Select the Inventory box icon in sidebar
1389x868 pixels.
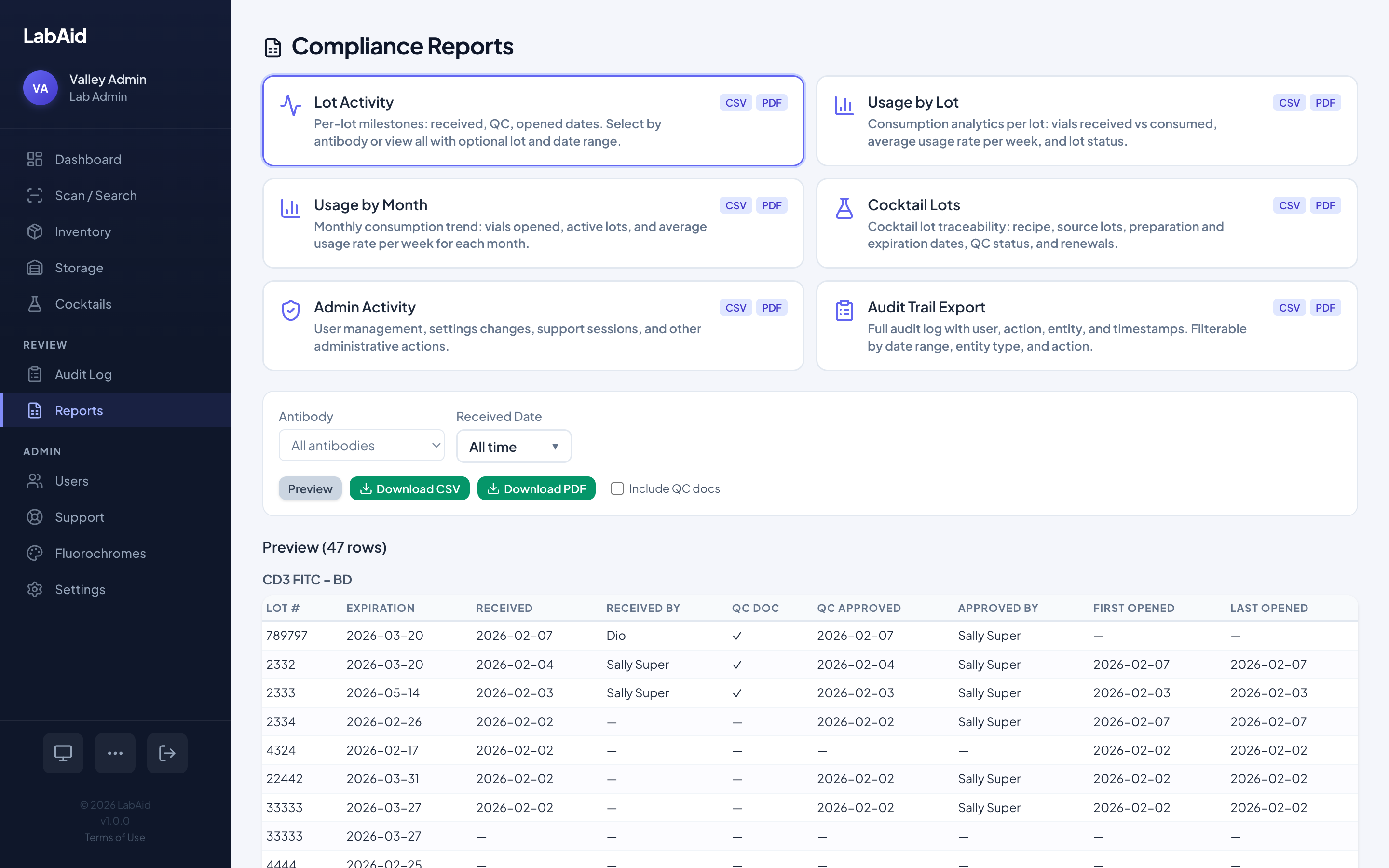[34, 231]
